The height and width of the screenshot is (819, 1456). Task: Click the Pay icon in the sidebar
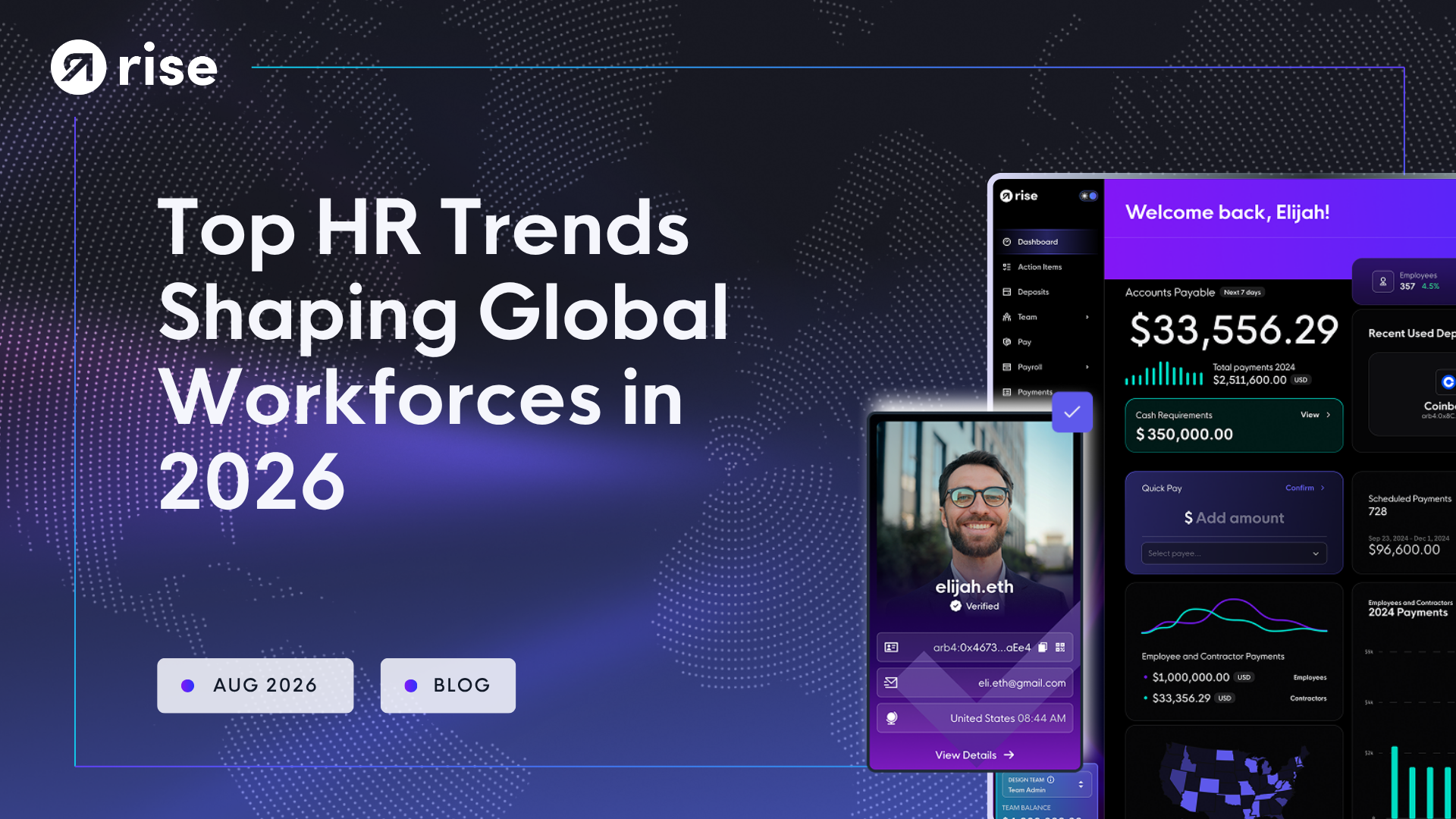(1007, 342)
